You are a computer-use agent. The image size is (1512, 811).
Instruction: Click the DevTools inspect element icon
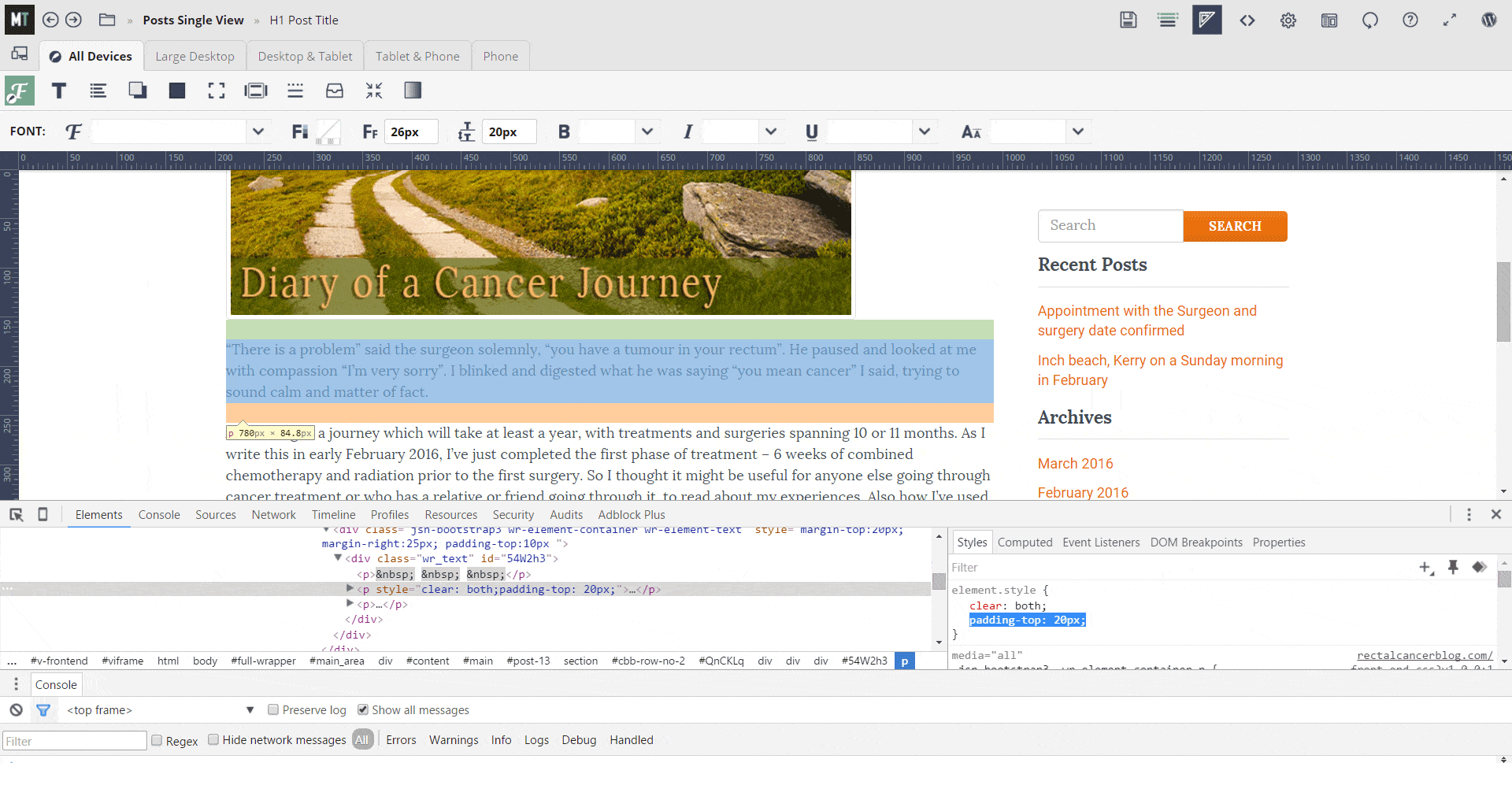click(16, 515)
